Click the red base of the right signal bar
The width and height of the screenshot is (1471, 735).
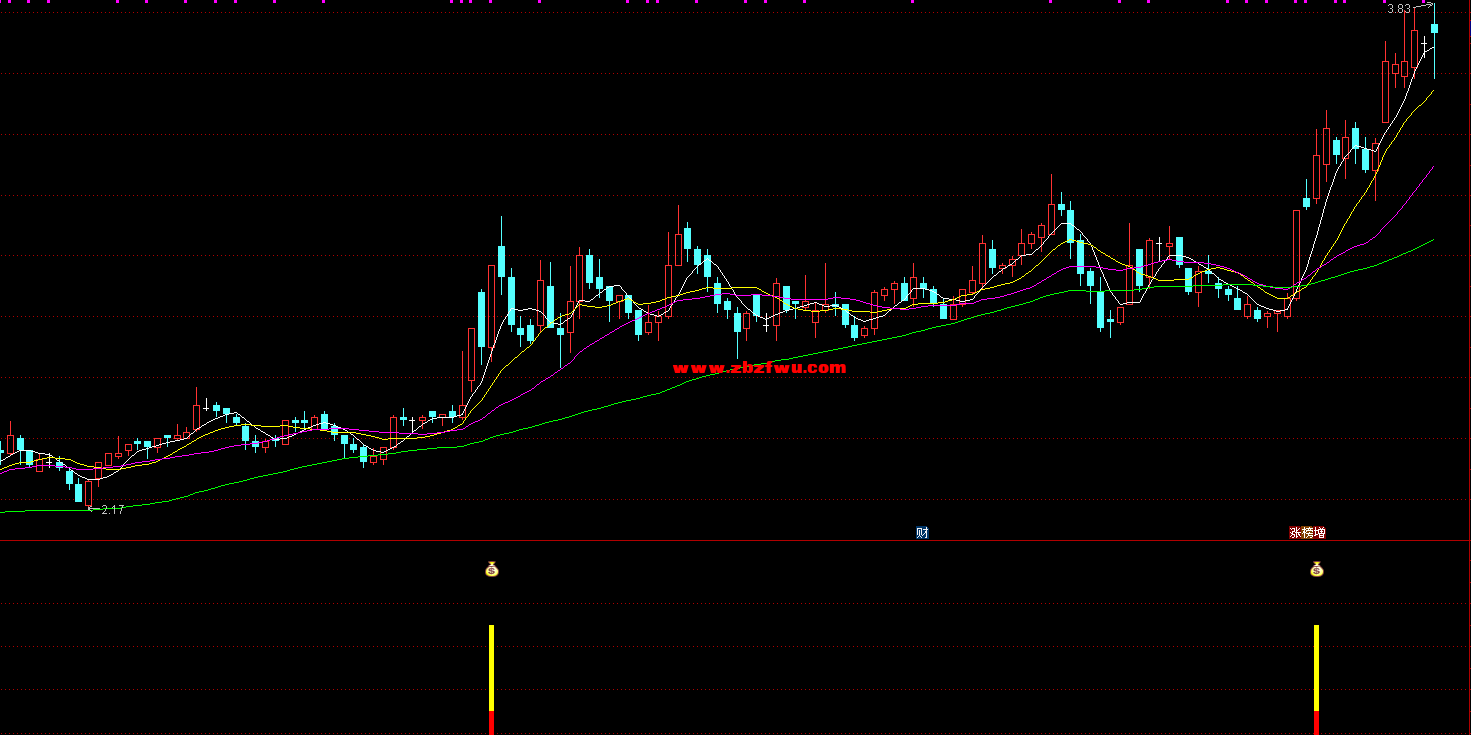tap(1316, 724)
